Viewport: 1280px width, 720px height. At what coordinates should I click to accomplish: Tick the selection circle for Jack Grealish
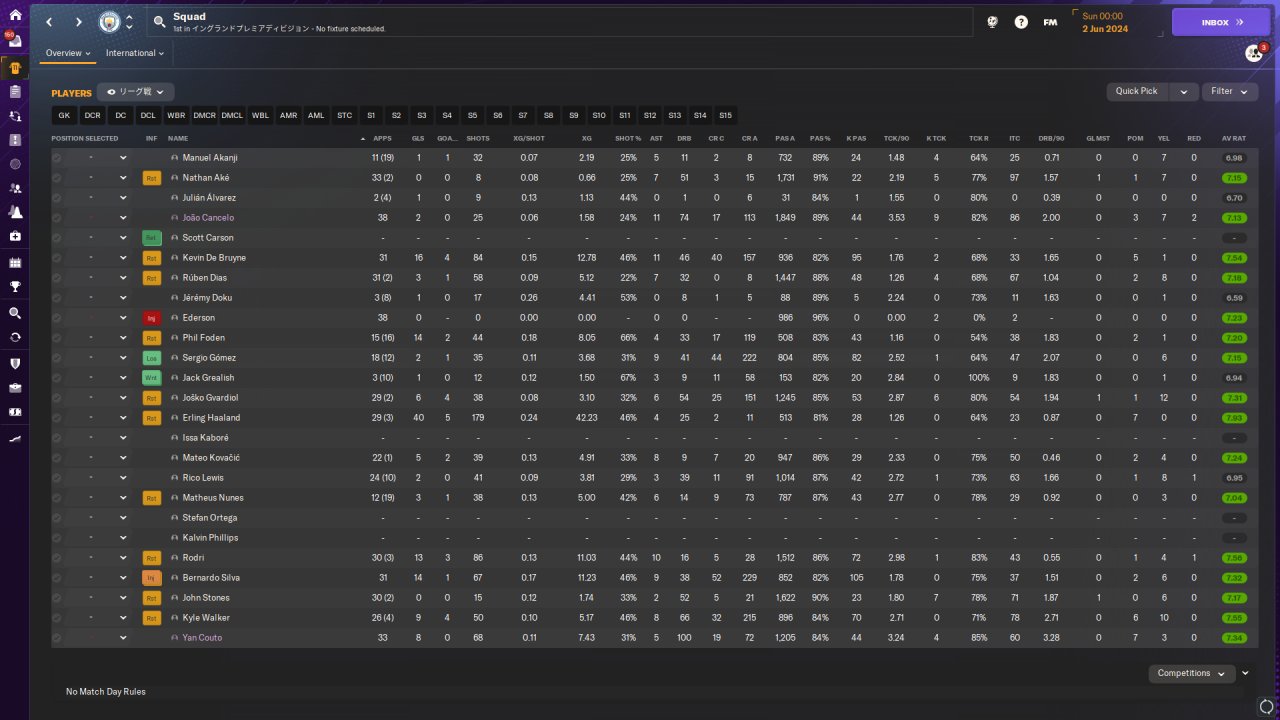point(57,378)
